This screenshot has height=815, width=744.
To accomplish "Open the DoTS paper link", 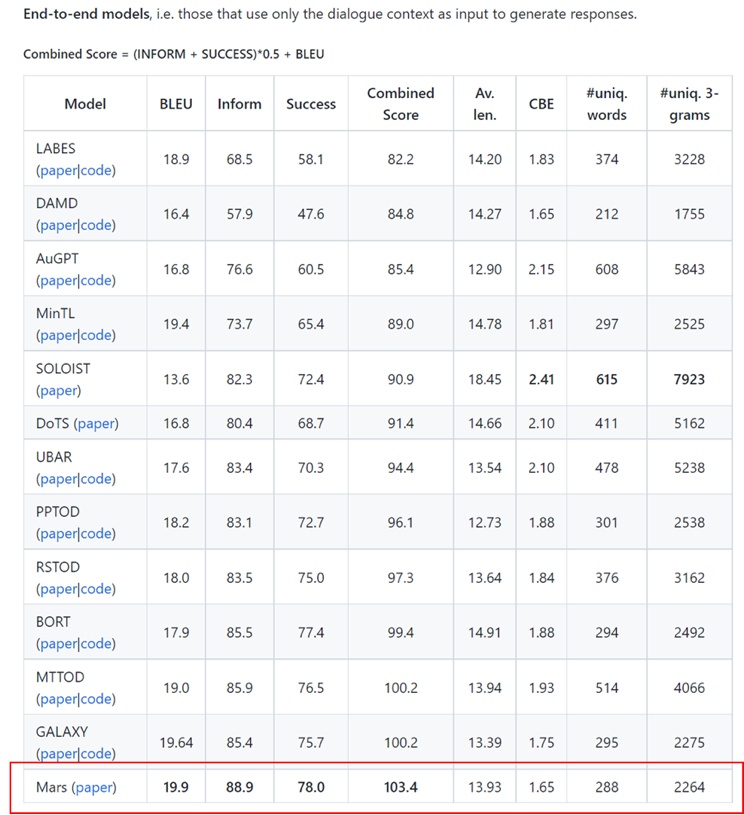I will click(x=96, y=424).
